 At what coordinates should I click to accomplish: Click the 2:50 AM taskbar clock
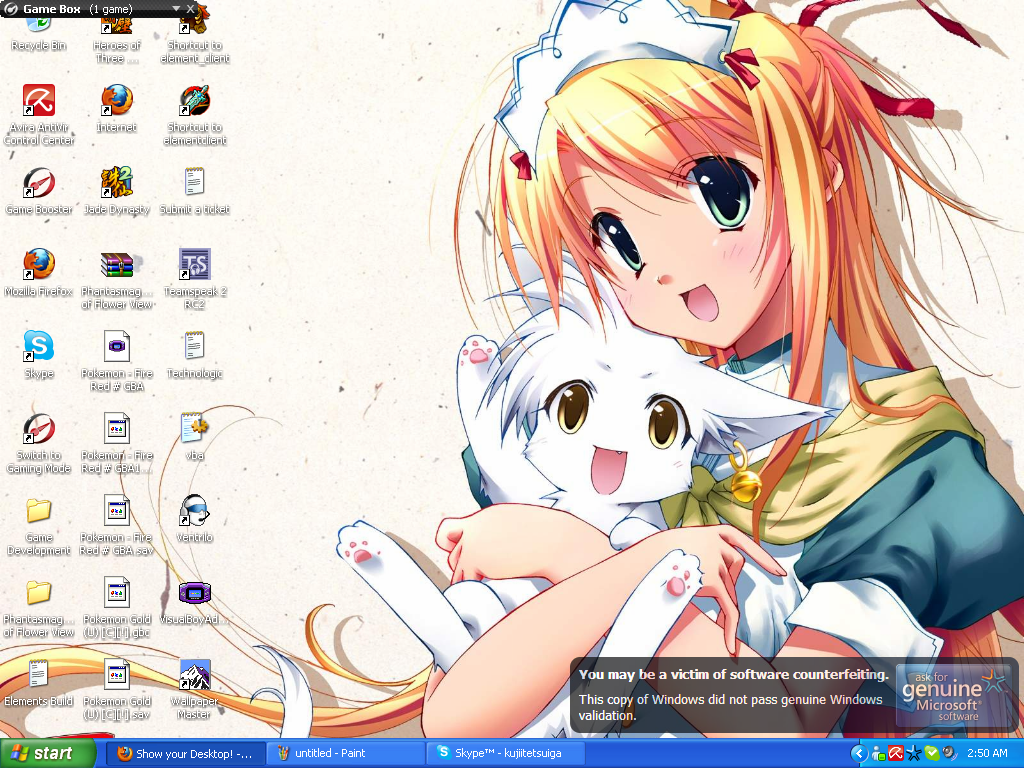pyautogui.click(x=987, y=754)
